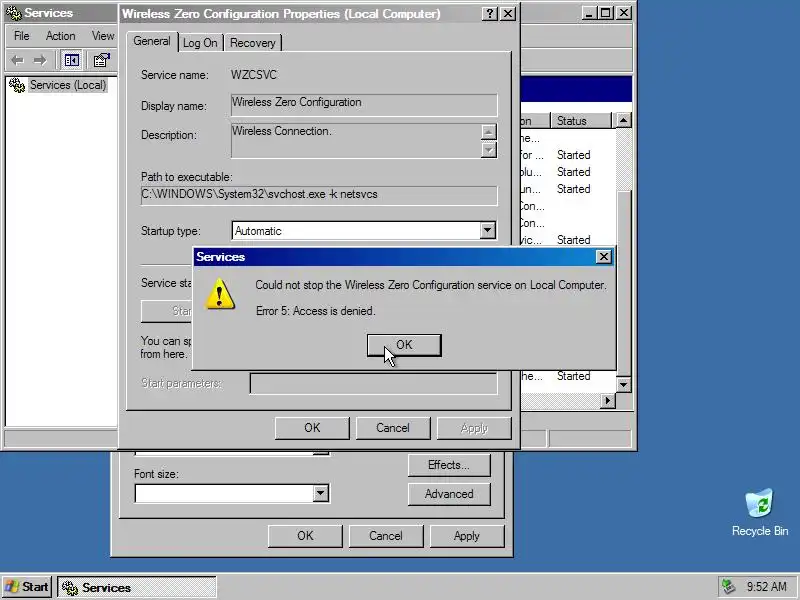Screen dimensions: 800x600
Task: Open the File menu in Services
Action: (21, 36)
